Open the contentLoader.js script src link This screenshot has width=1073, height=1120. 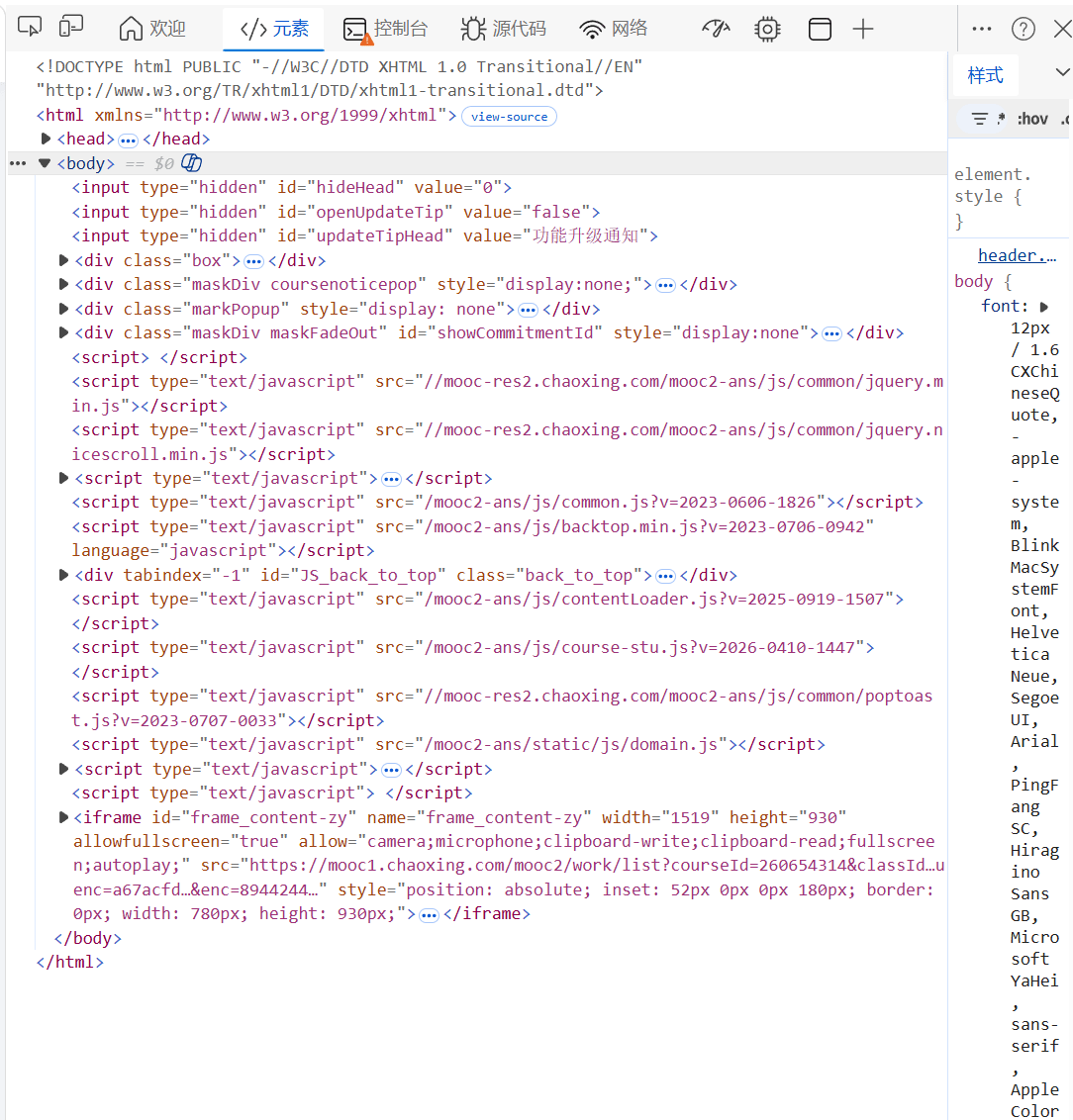654,599
